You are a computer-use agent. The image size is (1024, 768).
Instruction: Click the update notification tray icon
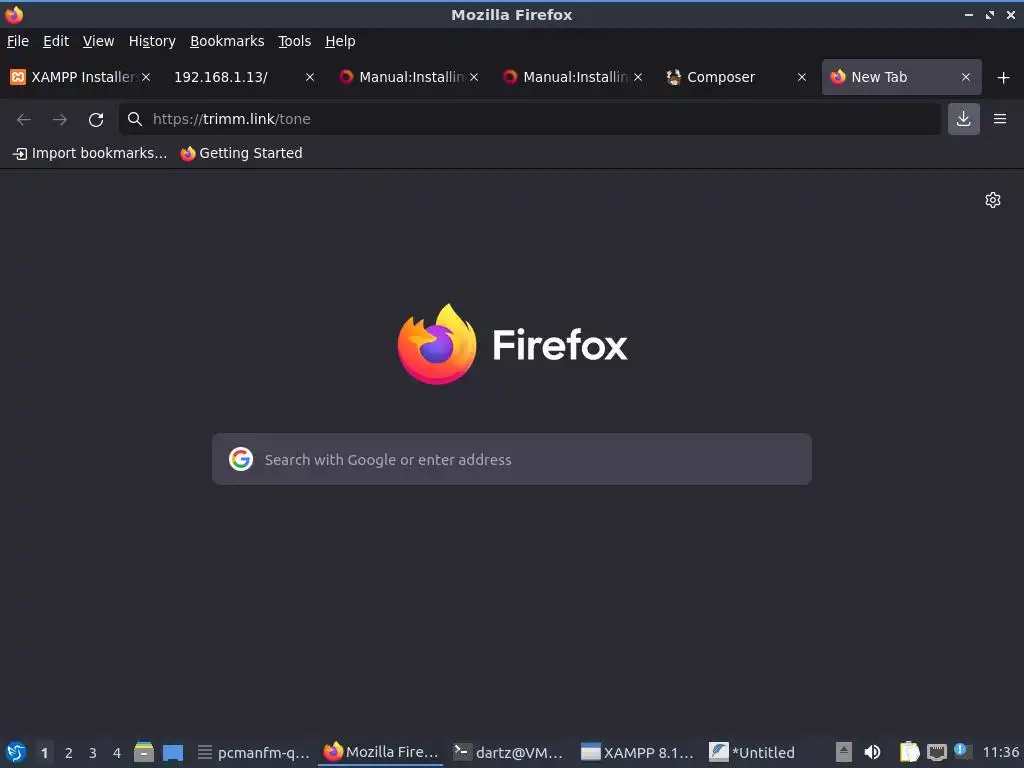click(961, 750)
